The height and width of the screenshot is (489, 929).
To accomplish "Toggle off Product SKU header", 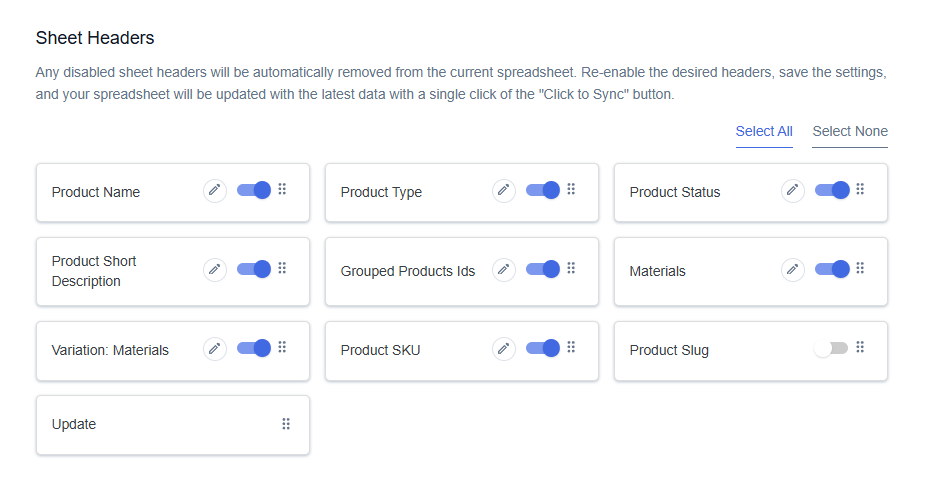I will (x=543, y=348).
